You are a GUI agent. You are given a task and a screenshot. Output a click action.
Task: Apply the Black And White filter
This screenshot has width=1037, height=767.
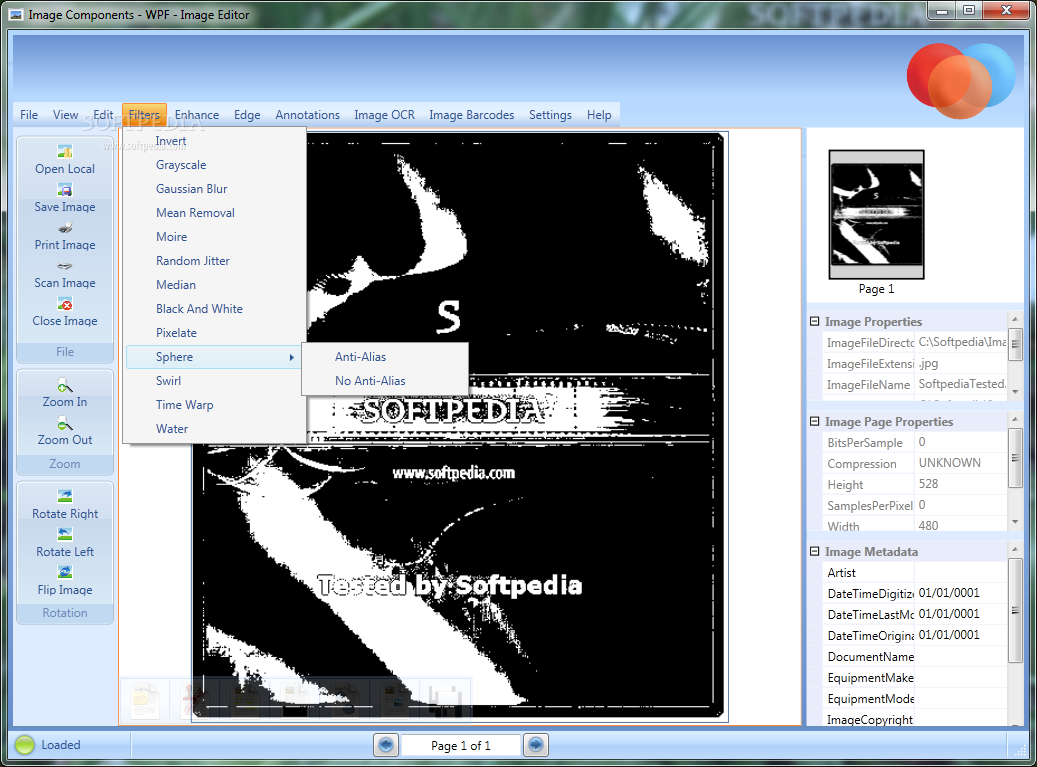[x=215, y=309]
